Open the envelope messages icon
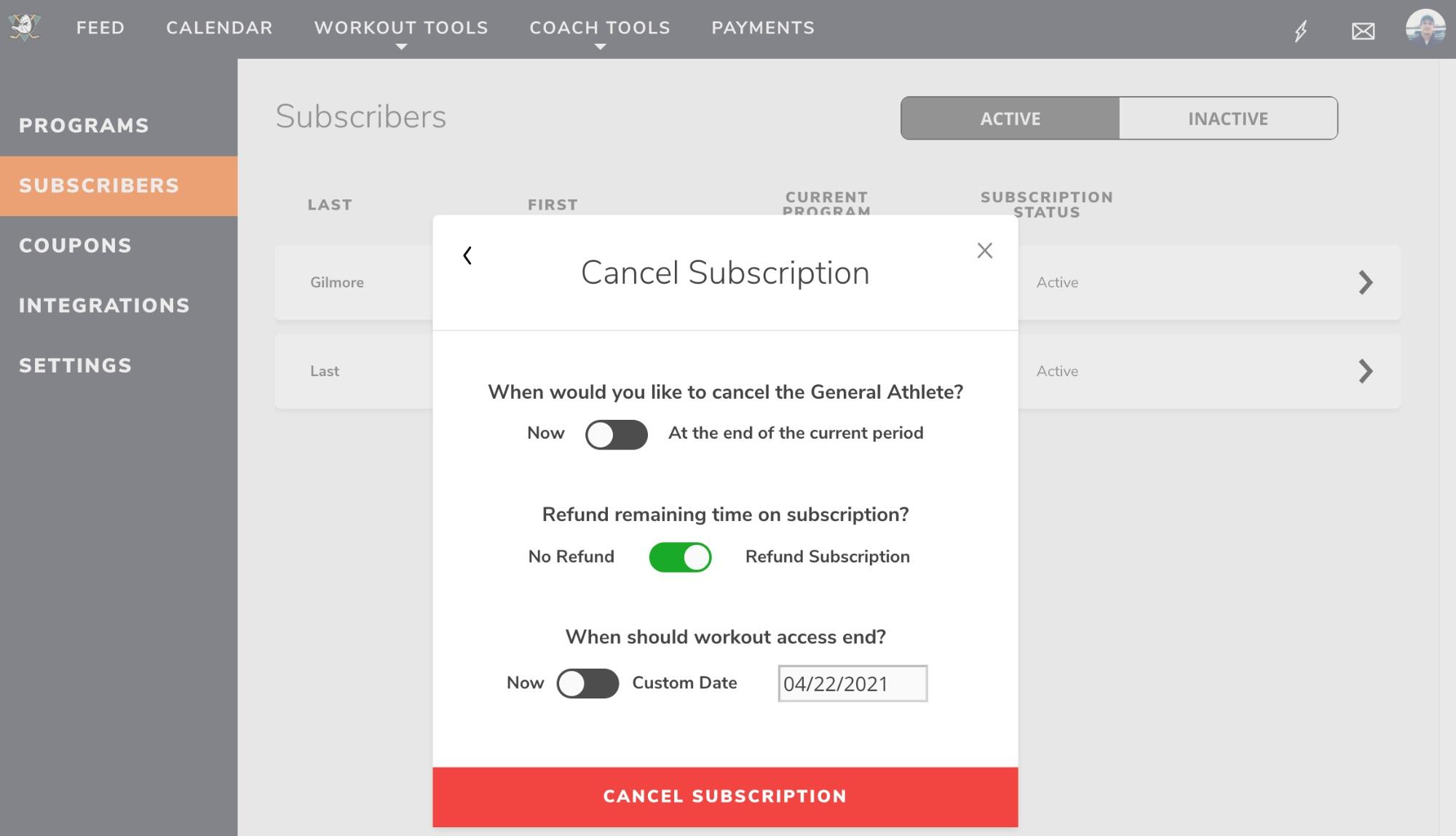Image resolution: width=1456 pixels, height=836 pixels. [1363, 31]
